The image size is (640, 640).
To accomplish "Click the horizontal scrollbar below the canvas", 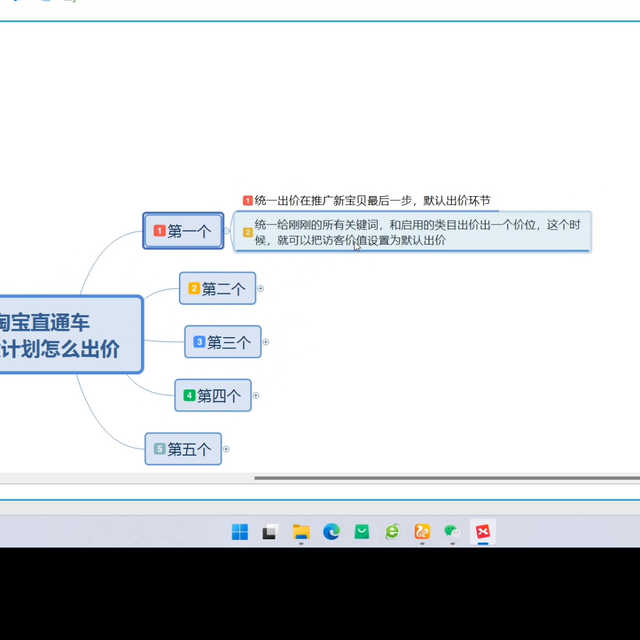I will (x=447, y=478).
